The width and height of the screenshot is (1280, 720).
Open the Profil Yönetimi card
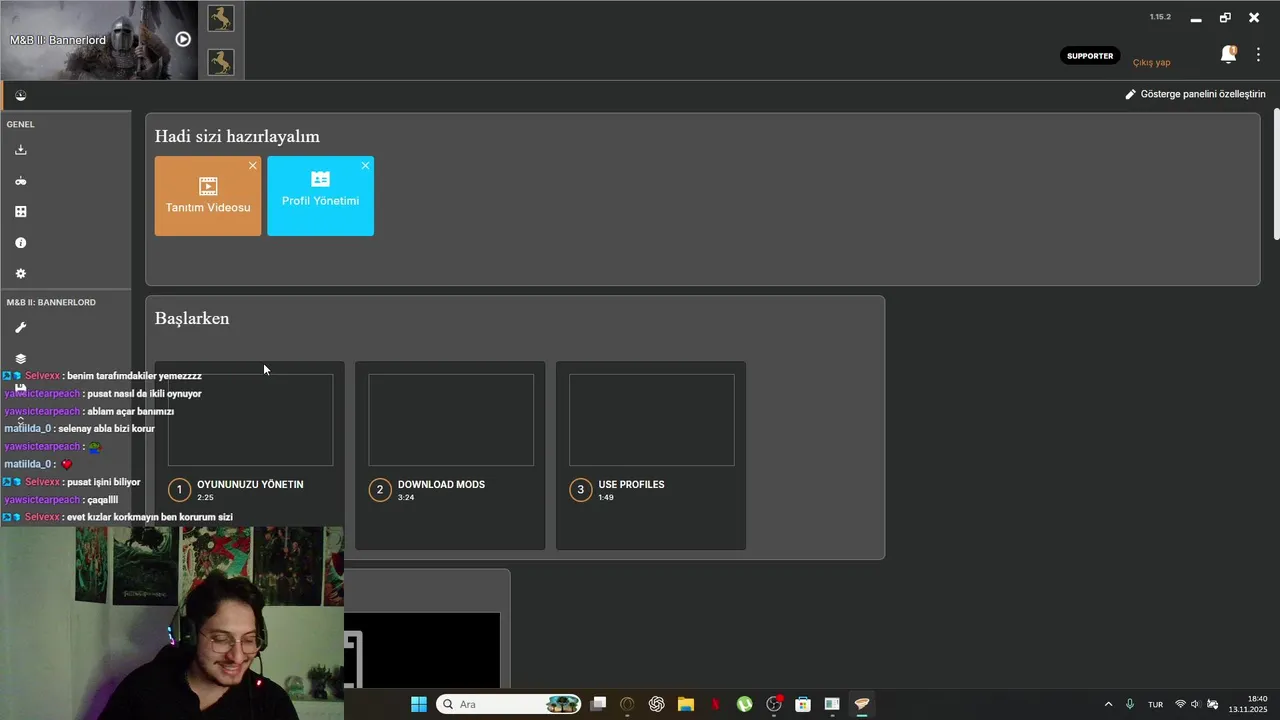[320, 196]
